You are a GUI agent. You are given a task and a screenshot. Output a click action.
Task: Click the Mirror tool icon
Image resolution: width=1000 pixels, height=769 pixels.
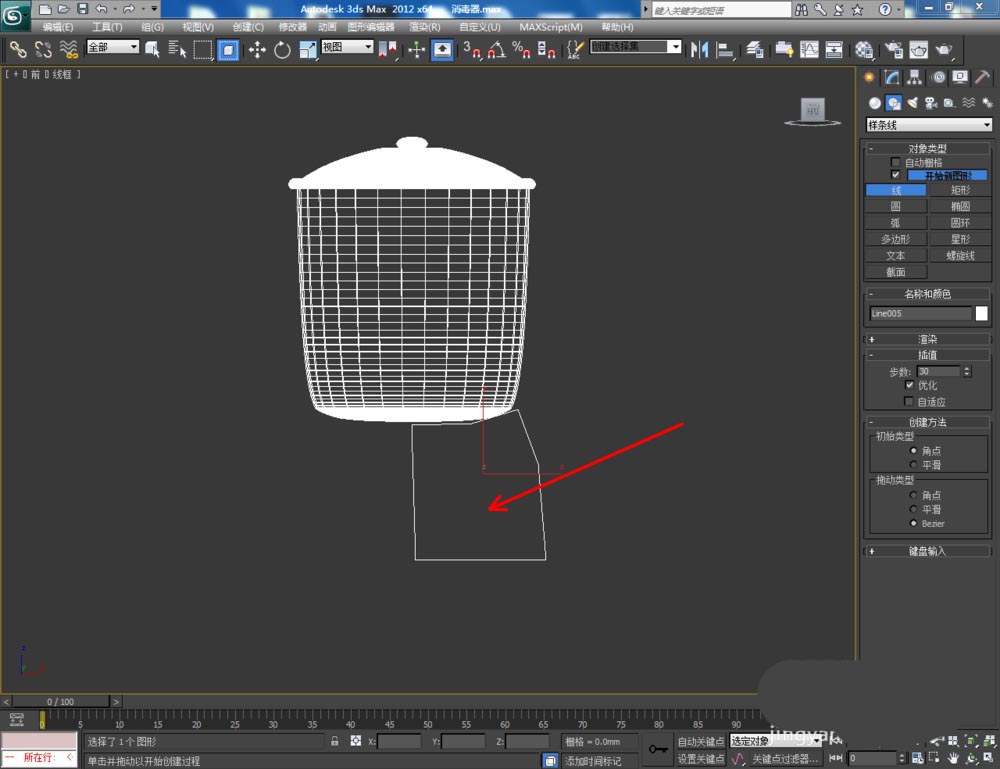[x=700, y=49]
